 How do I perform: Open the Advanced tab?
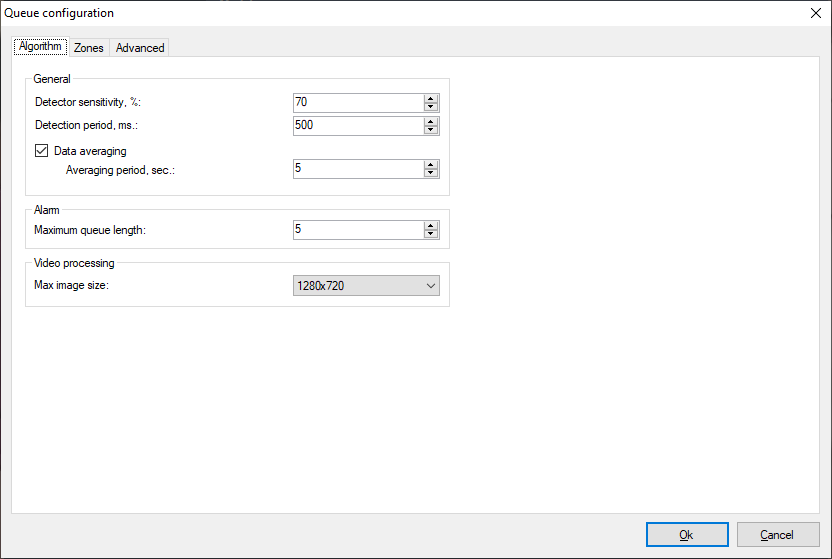click(x=140, y=48)
